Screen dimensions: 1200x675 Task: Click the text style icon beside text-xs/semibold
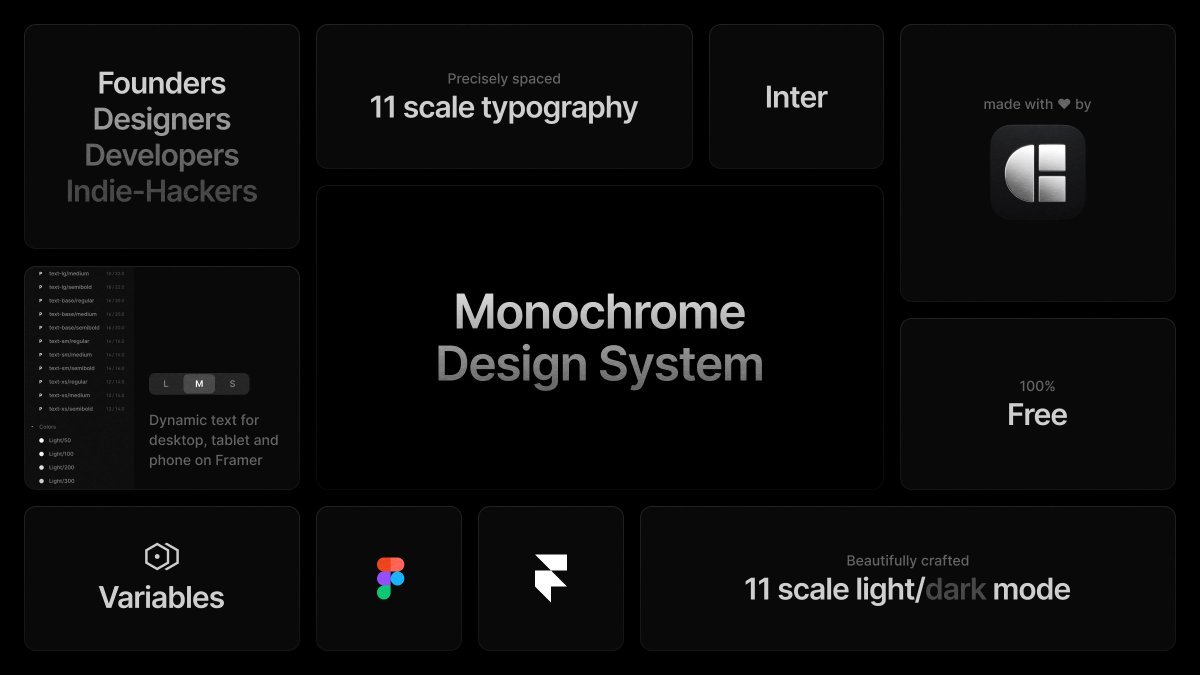41,408
